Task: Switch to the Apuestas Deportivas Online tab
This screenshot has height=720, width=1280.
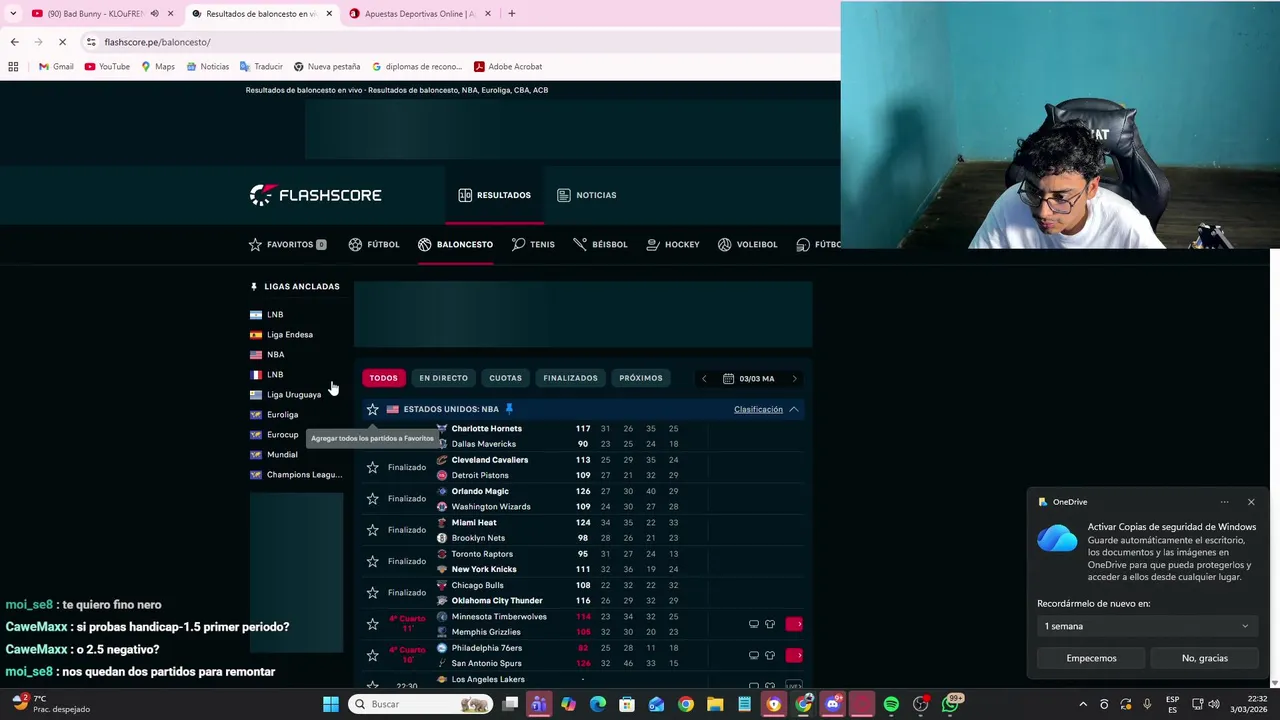Action: point(420,14)
